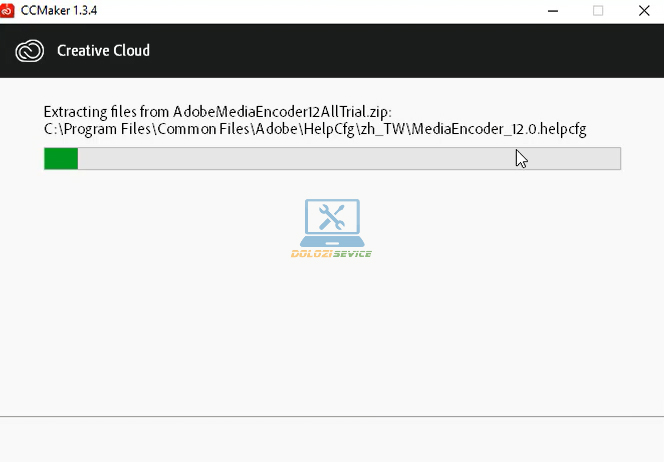Minimize the CCMaker window
This screenshot has height=462, width=664.
(x=553, y=10)
